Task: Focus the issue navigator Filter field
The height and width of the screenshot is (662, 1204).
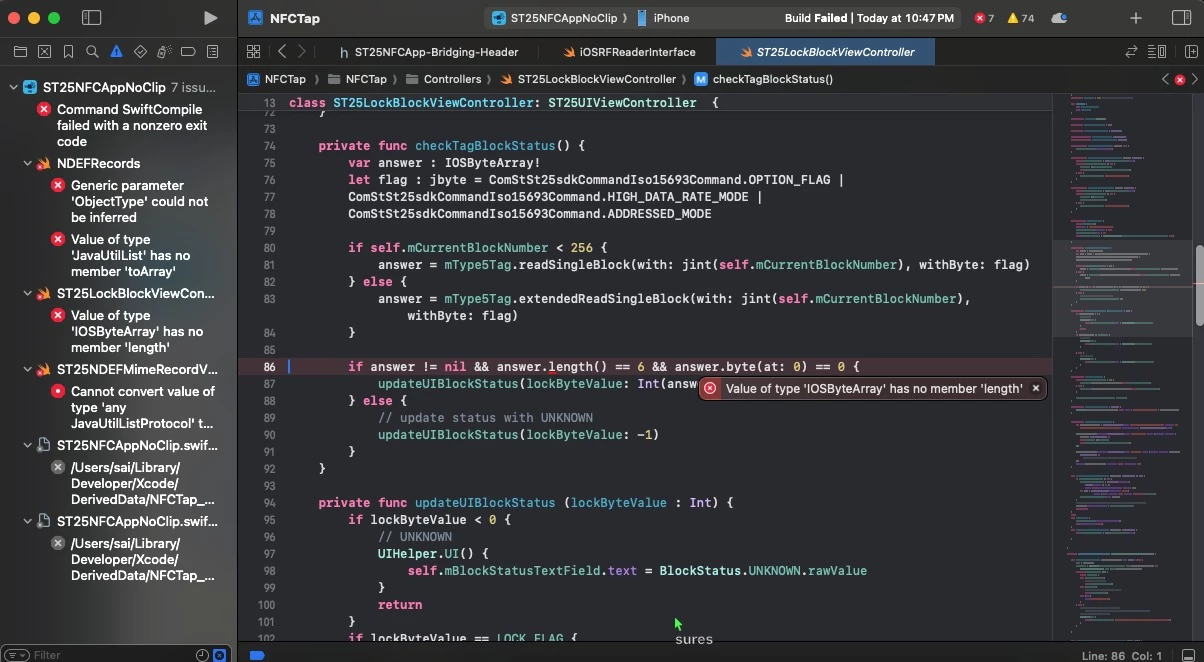Action: click(x=110, y=655)
